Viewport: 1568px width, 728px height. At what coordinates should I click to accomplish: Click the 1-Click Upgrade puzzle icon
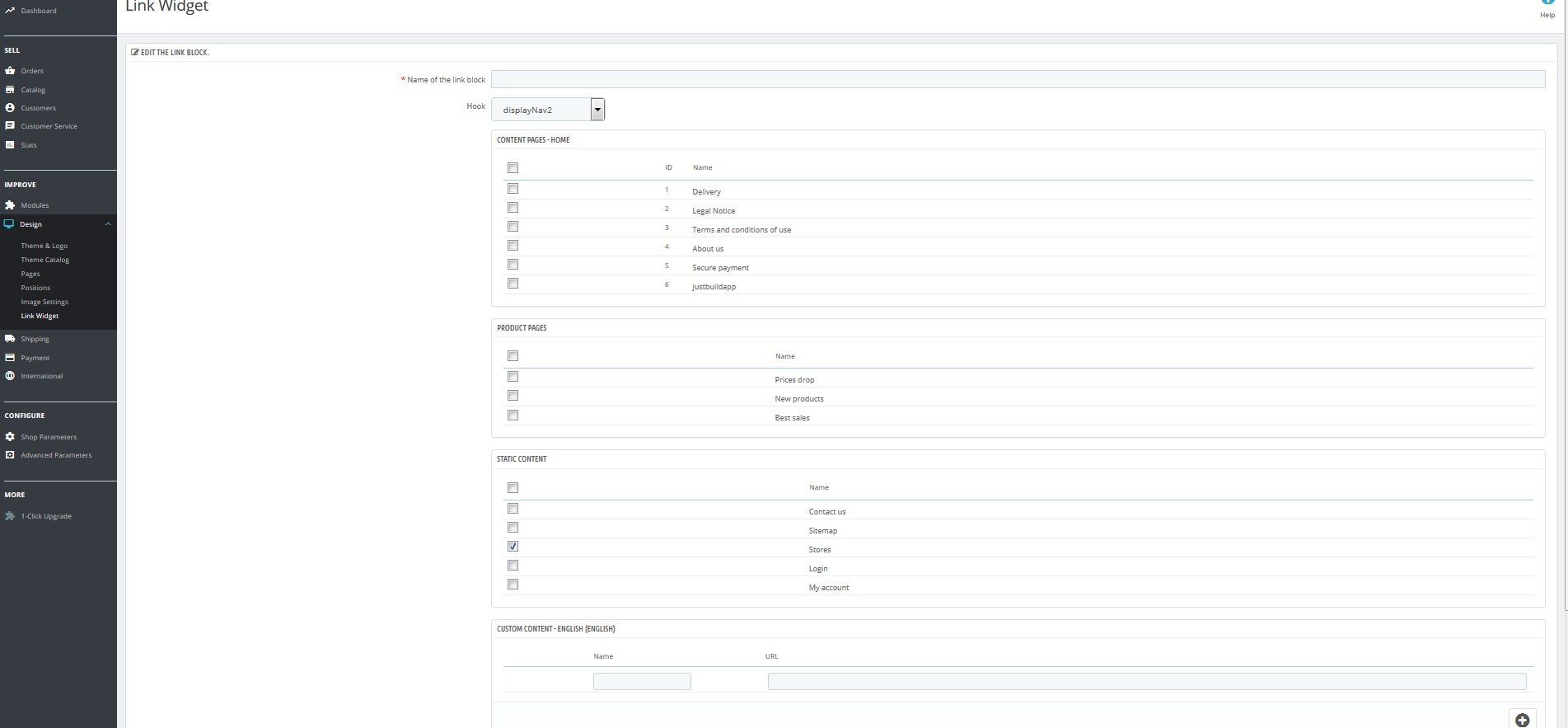pos(10,516)
